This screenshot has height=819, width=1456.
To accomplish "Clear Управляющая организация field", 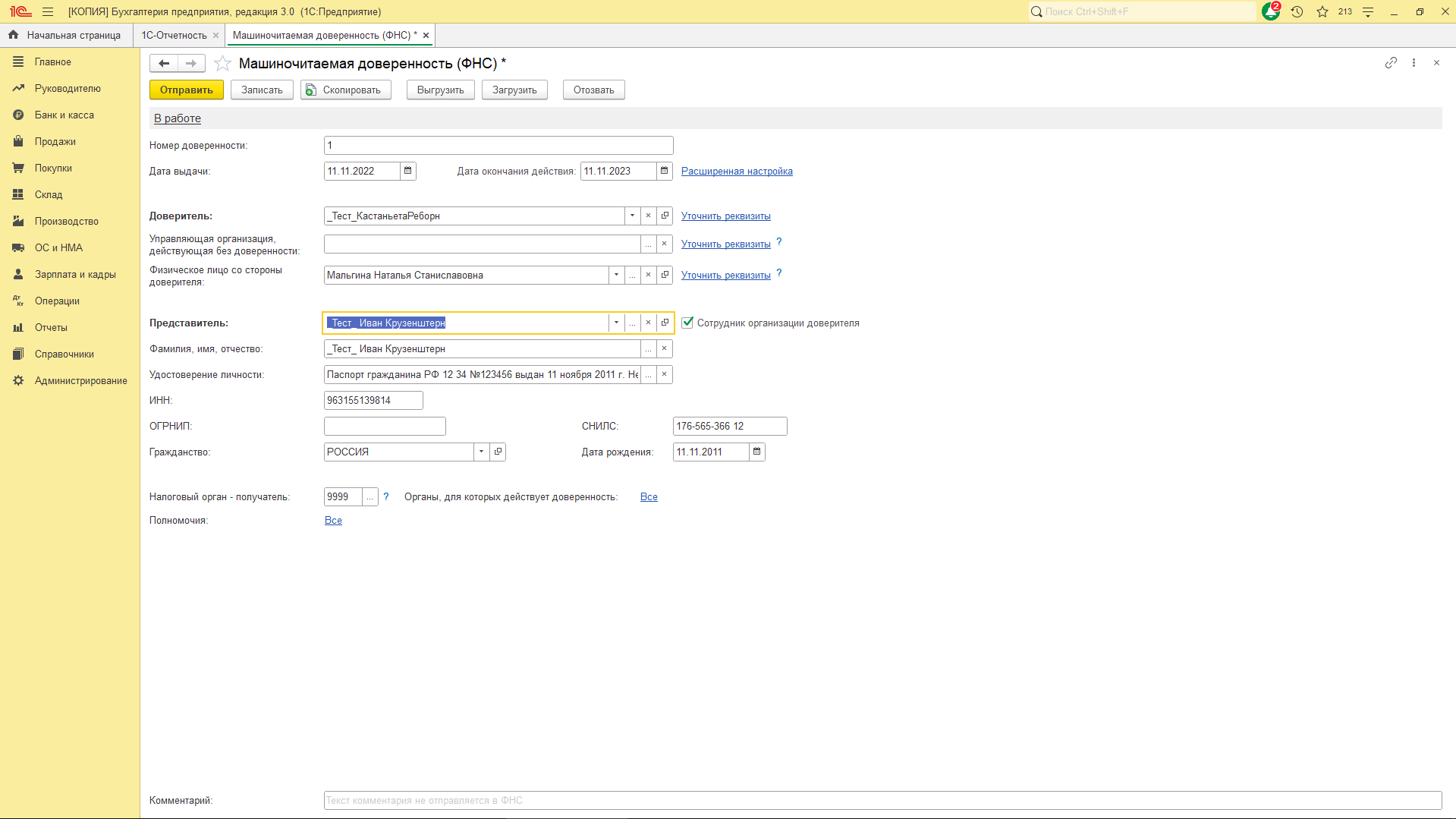I will 665,244.
